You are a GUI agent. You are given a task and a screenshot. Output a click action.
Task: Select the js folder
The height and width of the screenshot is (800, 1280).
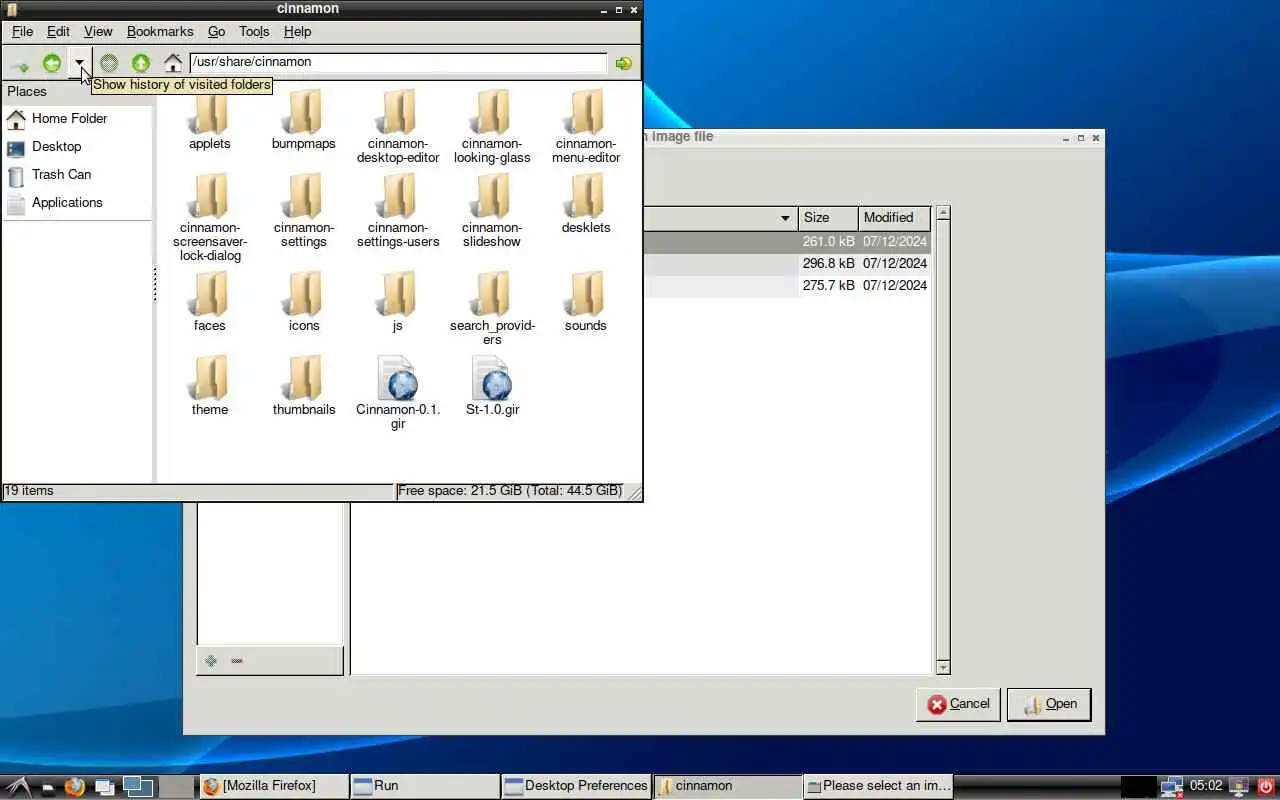pyautogui.click(x=398, y=301)
